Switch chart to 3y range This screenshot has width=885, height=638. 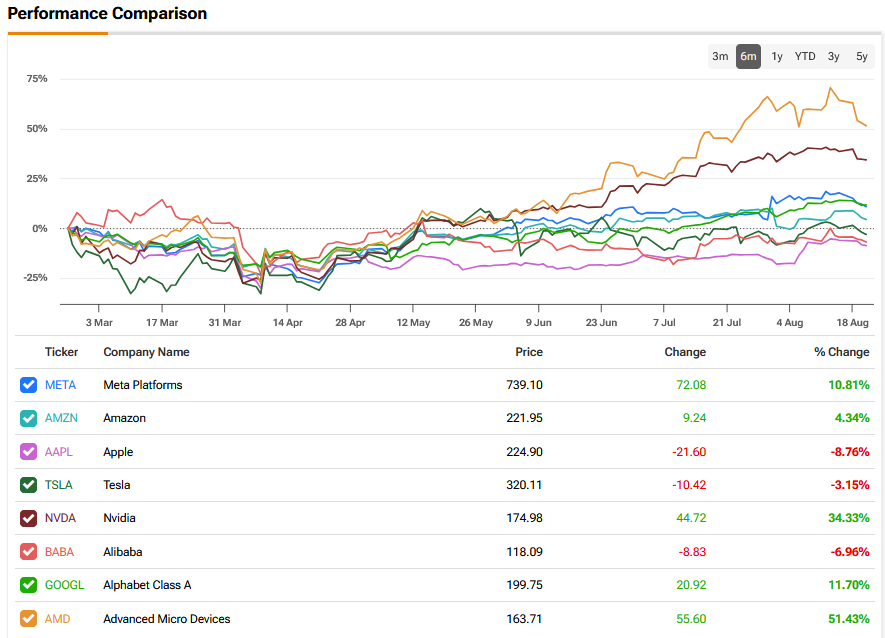click(834, 56)
